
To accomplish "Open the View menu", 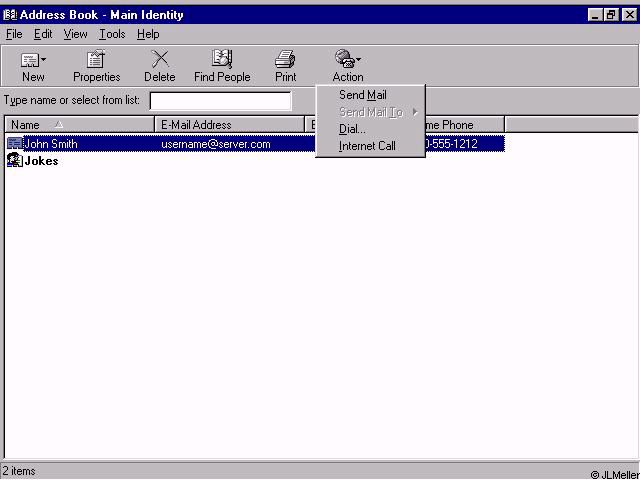I will 76,34.
